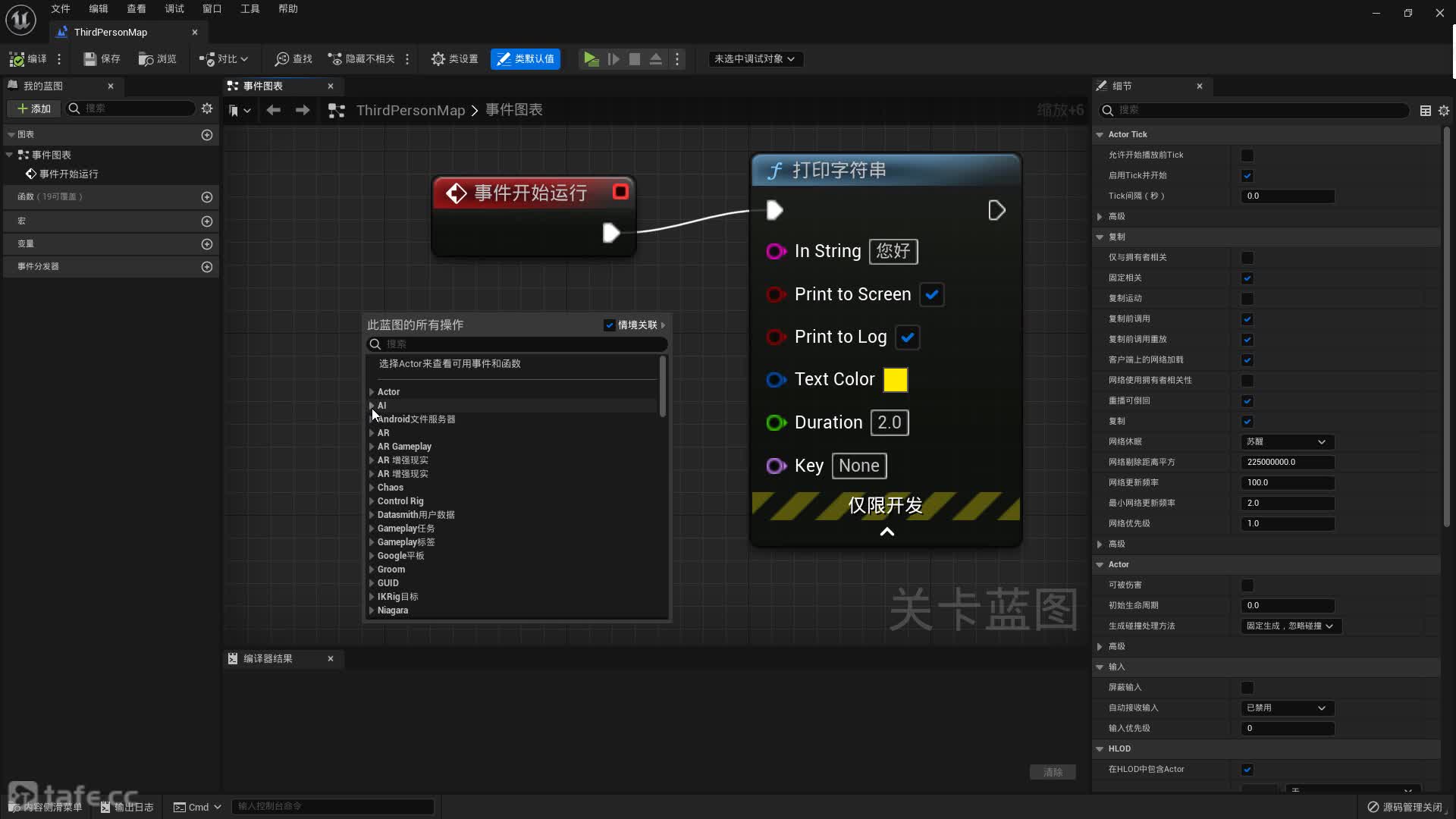Expand Chaos category in actions list
1456x819 pixels.
pos(372,488)
